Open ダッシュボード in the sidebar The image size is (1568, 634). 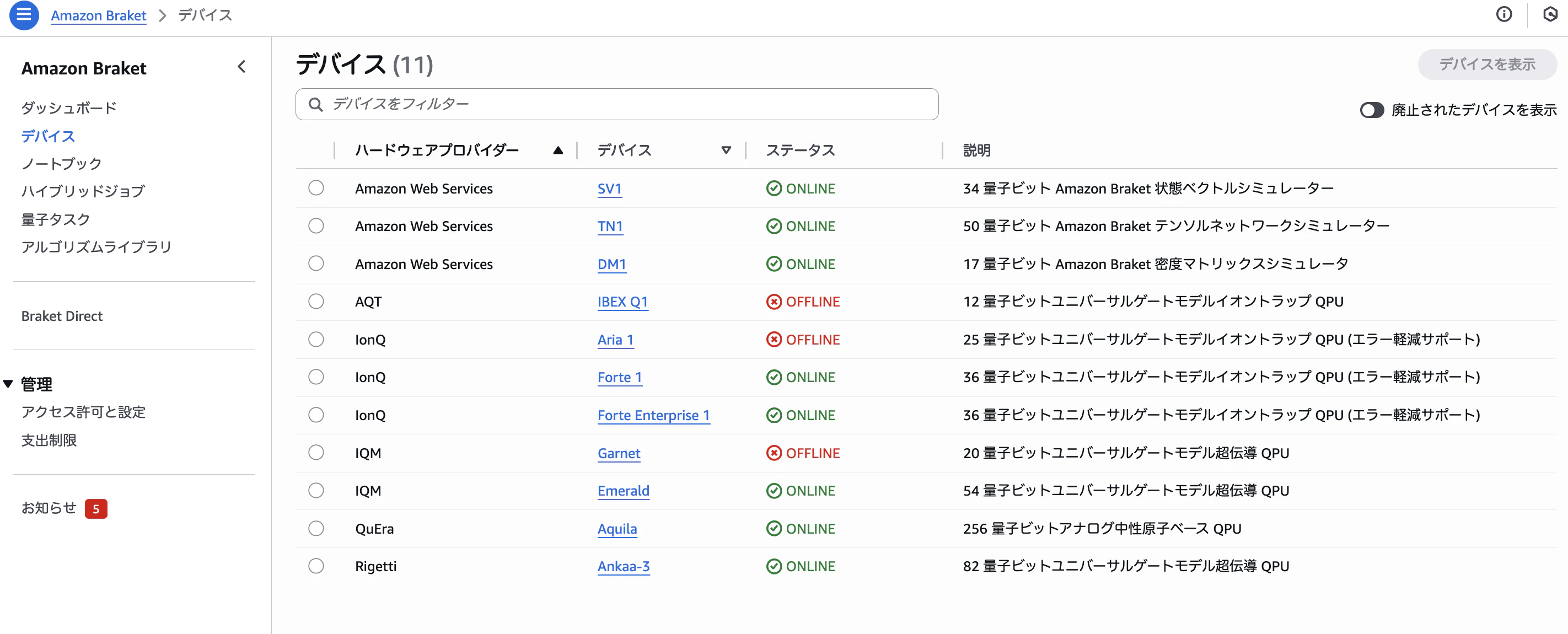[x=69, y=108]
